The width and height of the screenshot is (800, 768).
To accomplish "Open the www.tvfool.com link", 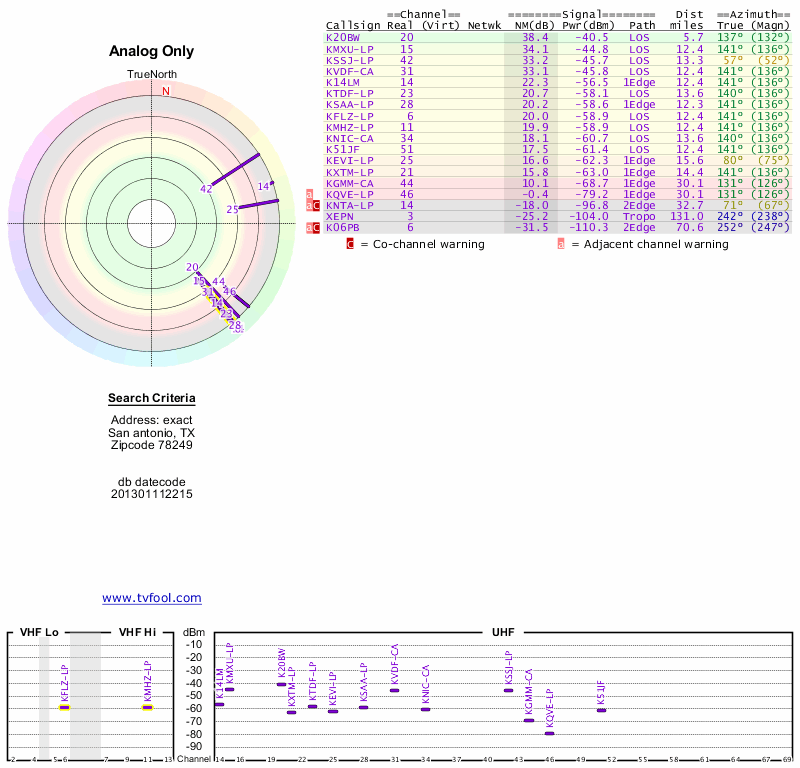I will (x=152, y=598).
